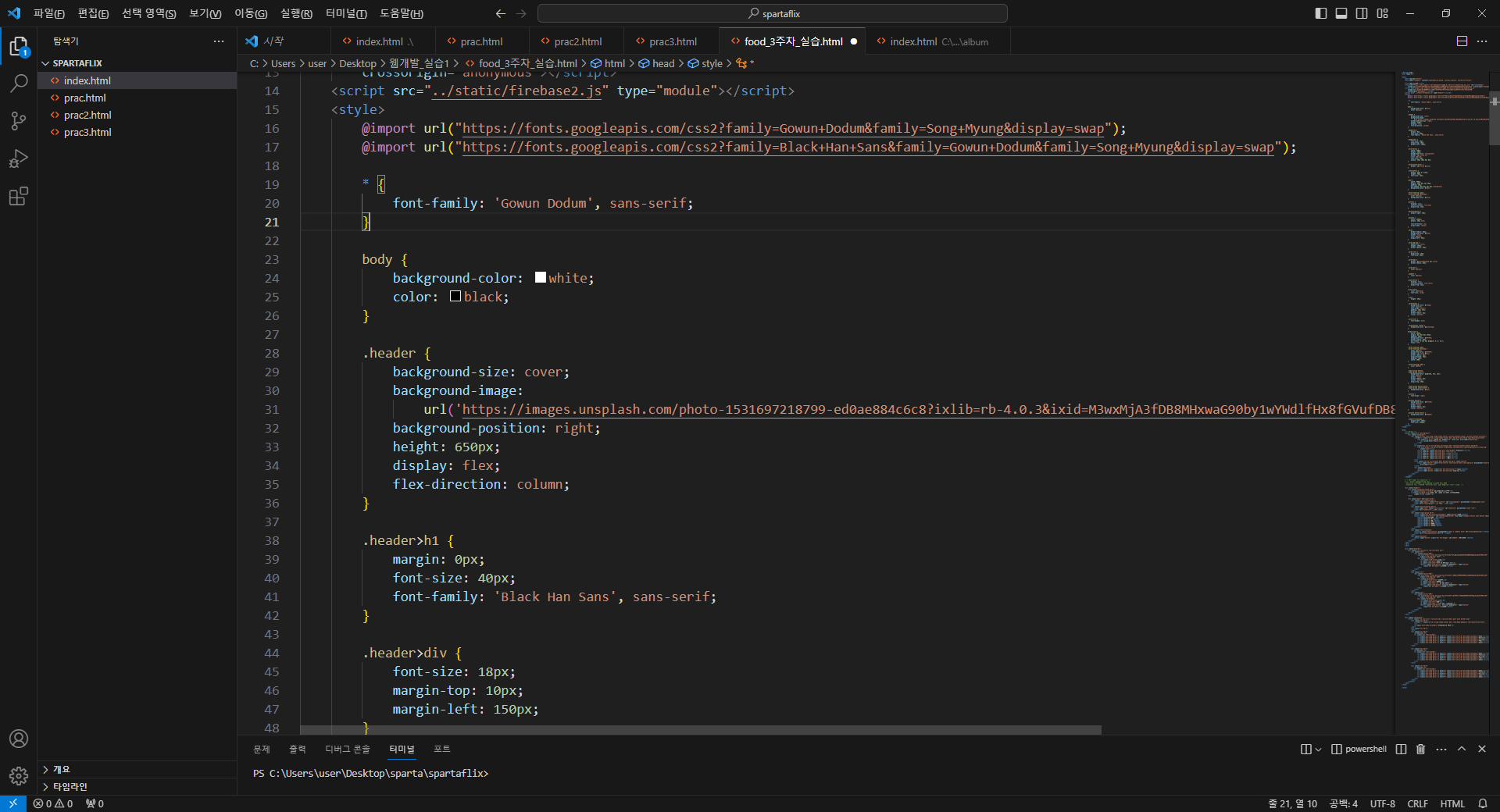Open the 파일 menu

[x=48, y=13]
